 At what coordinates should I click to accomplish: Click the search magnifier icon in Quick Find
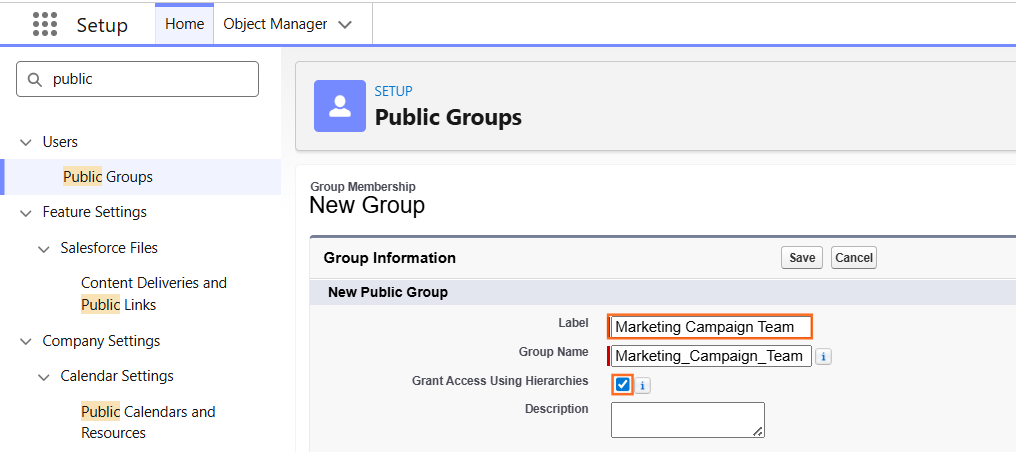[x=35, y=79]
